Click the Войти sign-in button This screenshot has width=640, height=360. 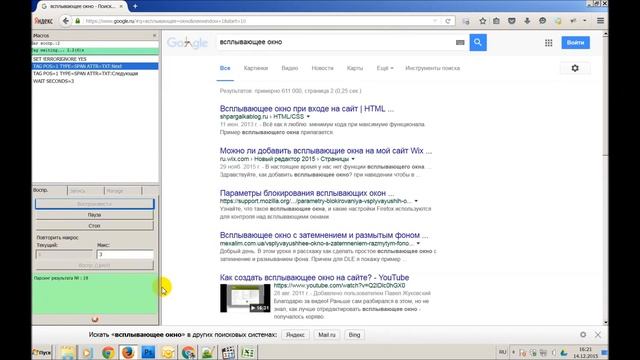pos(575,42)
